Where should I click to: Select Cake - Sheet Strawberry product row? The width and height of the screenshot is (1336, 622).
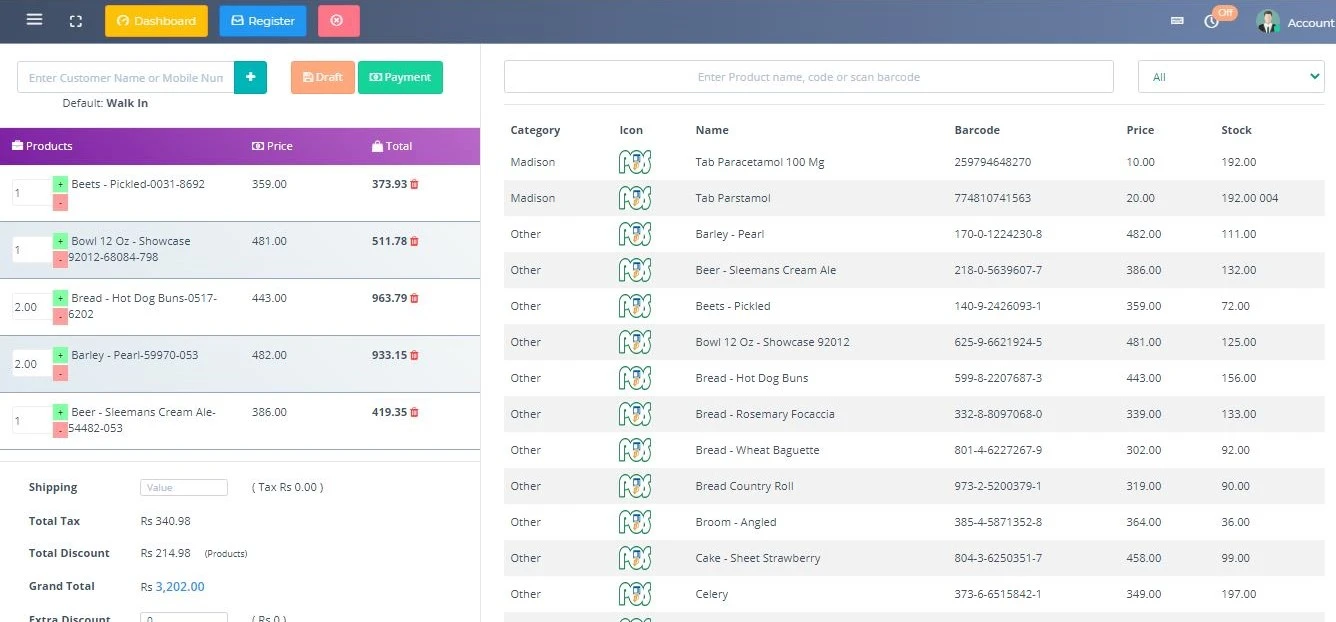(x=757, y=558)
